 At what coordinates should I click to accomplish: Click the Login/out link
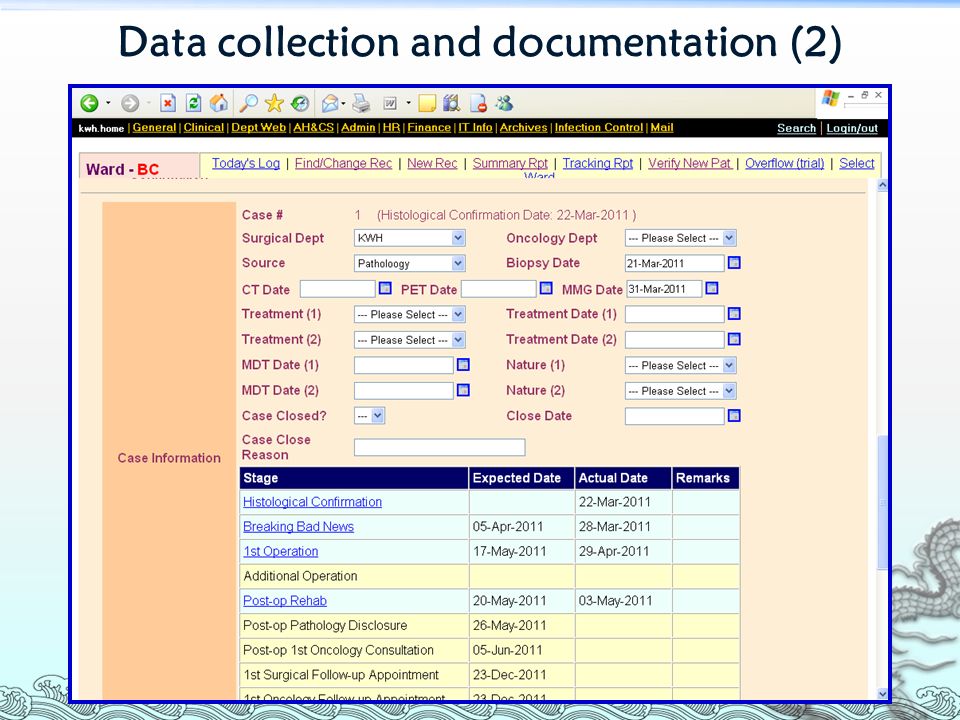point(852,128)
